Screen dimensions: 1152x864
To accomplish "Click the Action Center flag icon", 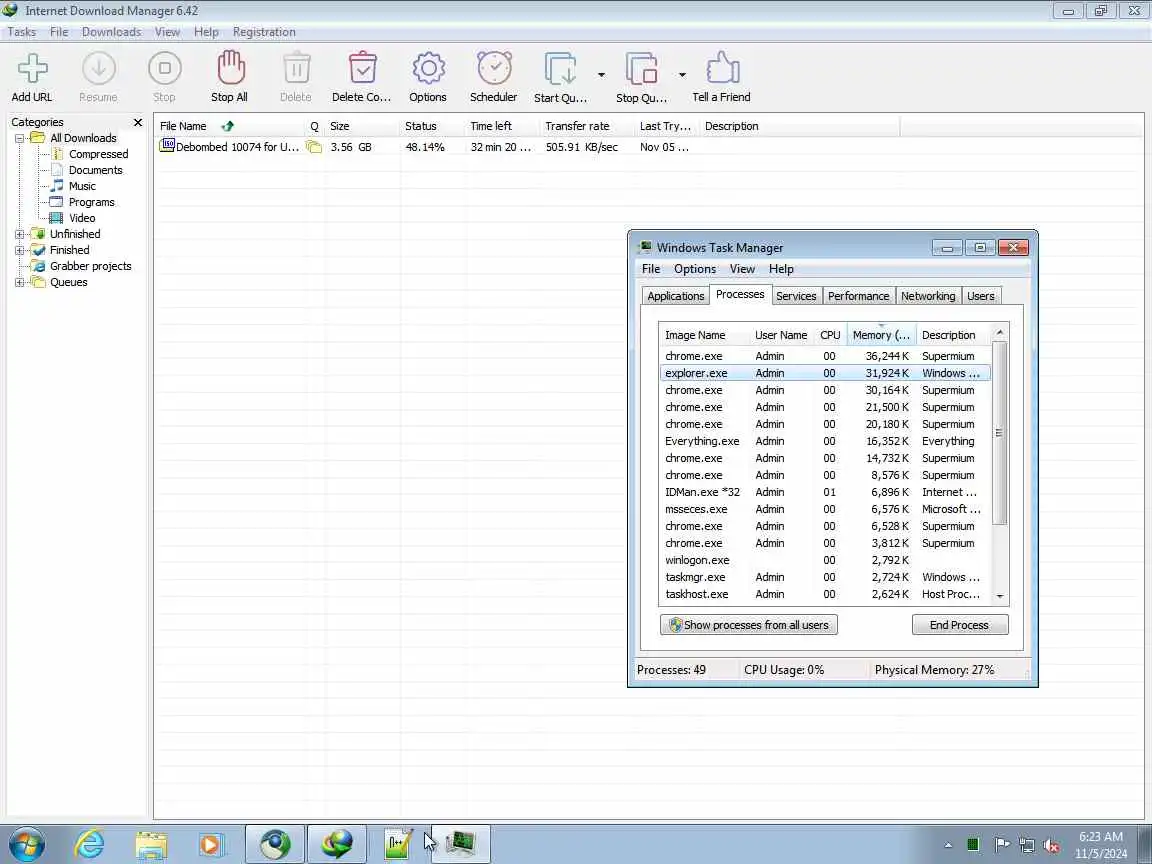I will 1001,845.
